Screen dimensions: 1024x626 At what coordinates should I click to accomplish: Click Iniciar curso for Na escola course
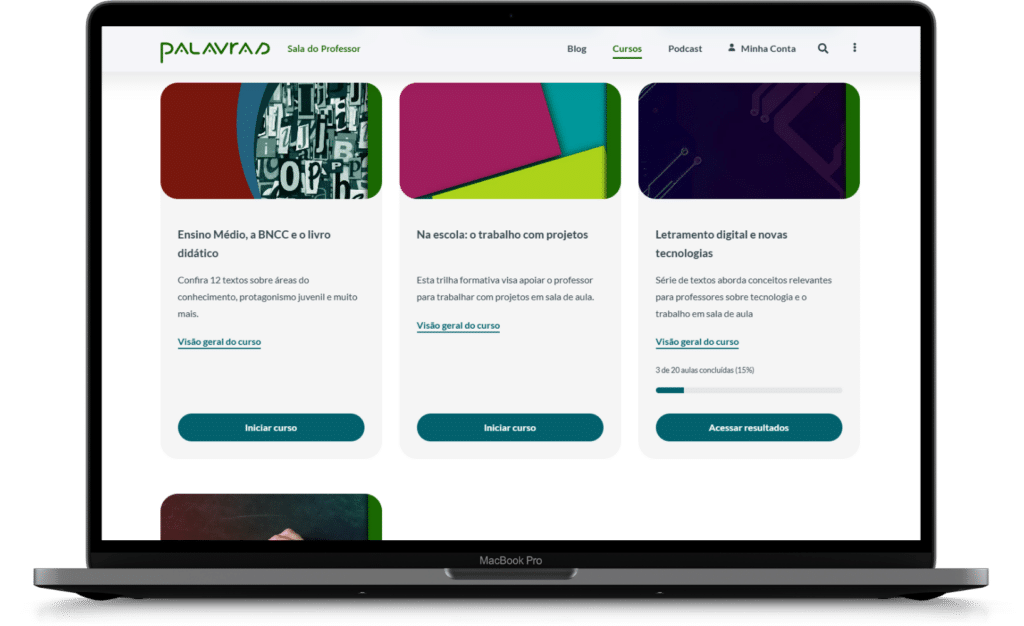(x=510, y=427)
